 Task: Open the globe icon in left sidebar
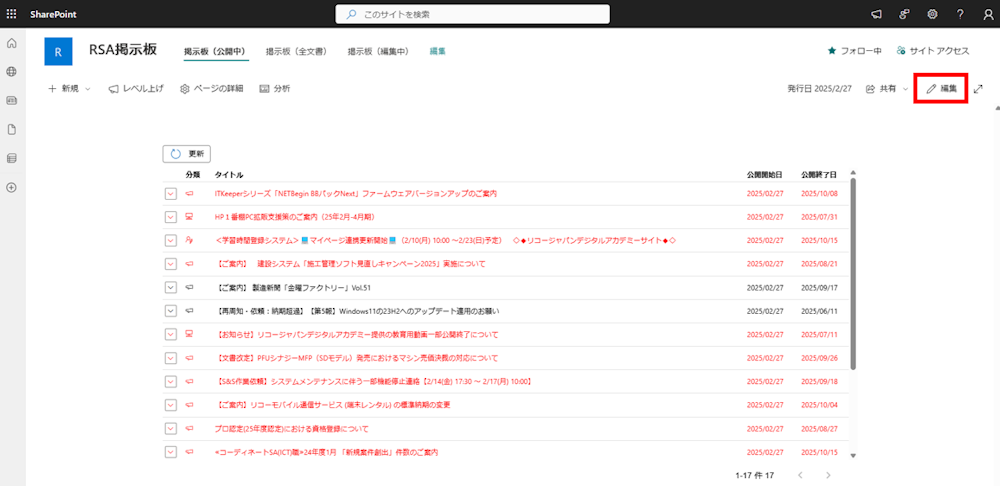point(11,72)
